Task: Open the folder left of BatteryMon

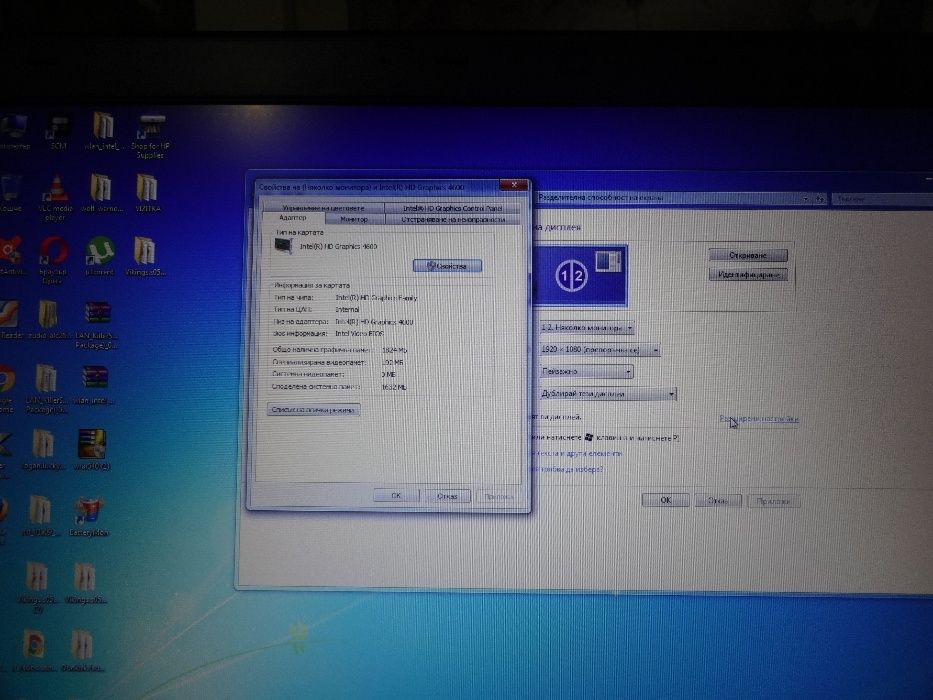Action: [40, 515]
